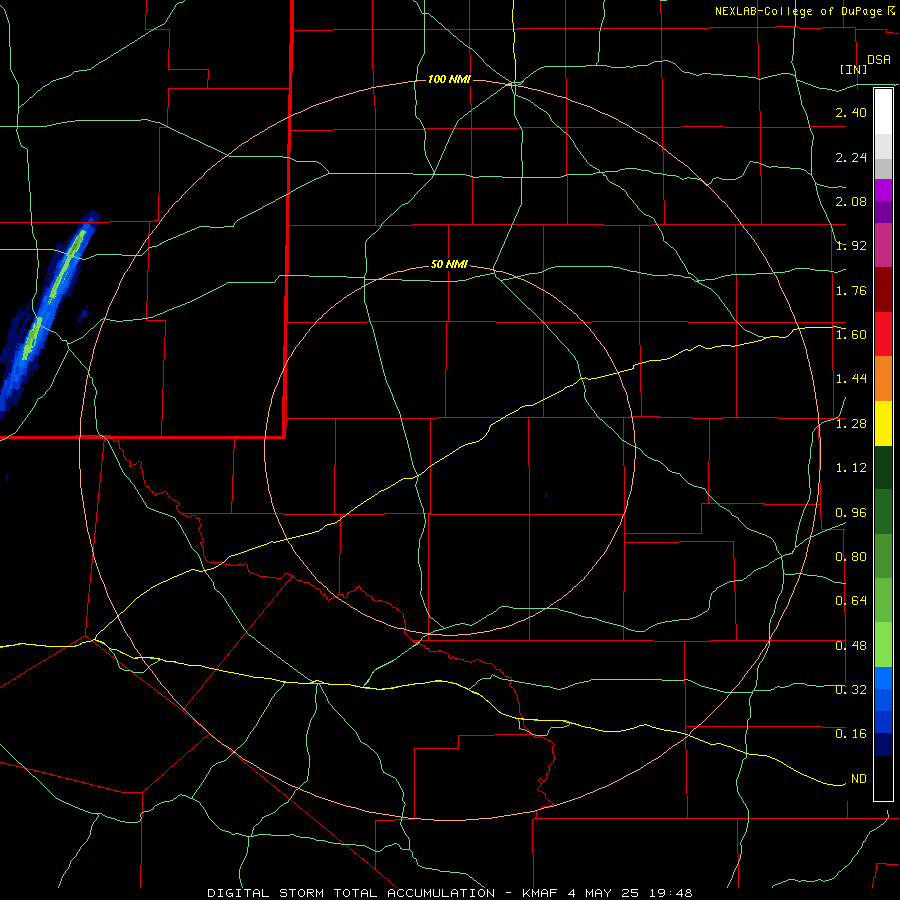Pick the white swatch atop the color scale
The image size is (900, 900).
point(883,112)
